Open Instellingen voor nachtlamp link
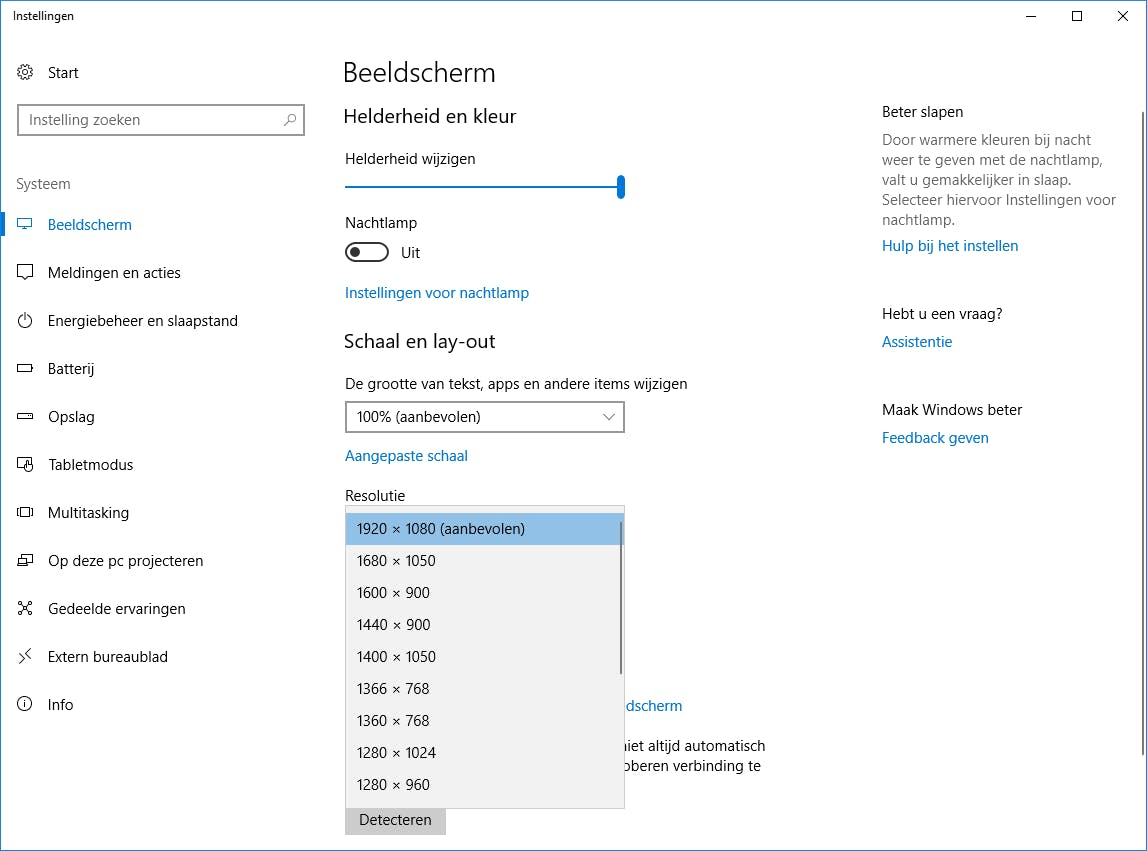 tap(436, 293)
